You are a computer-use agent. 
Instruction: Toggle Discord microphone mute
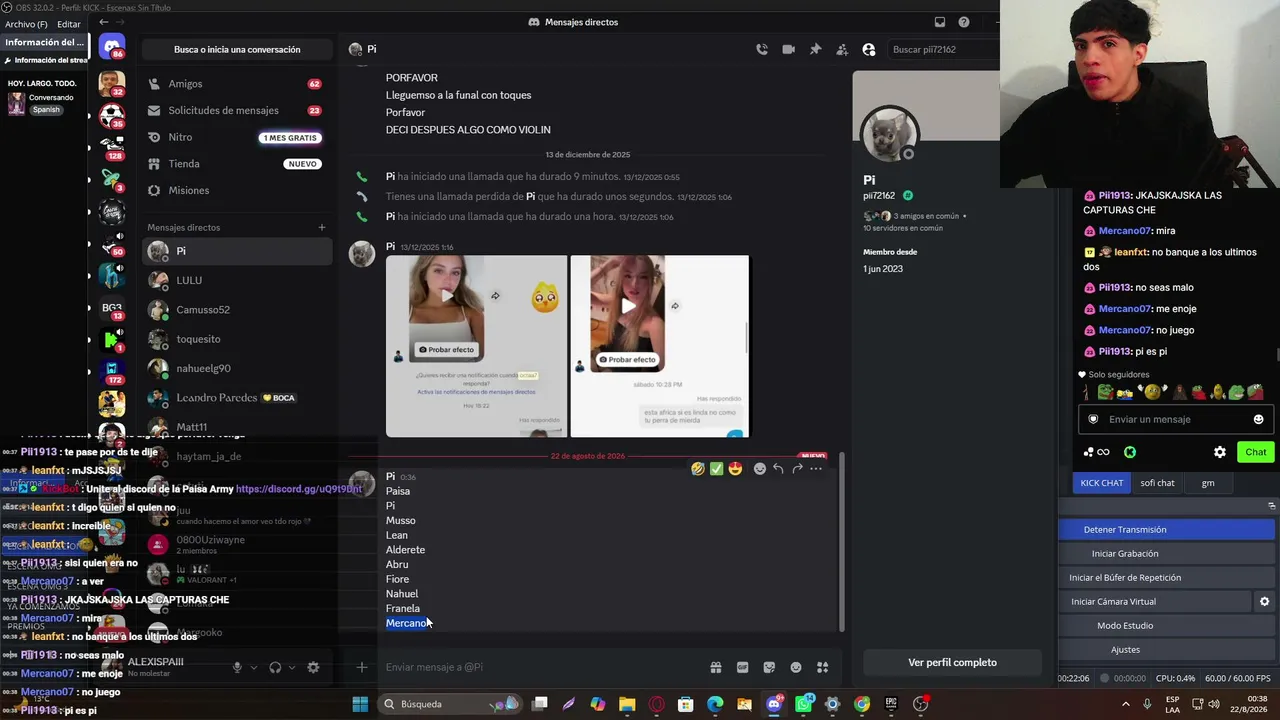tap(237, 667)
